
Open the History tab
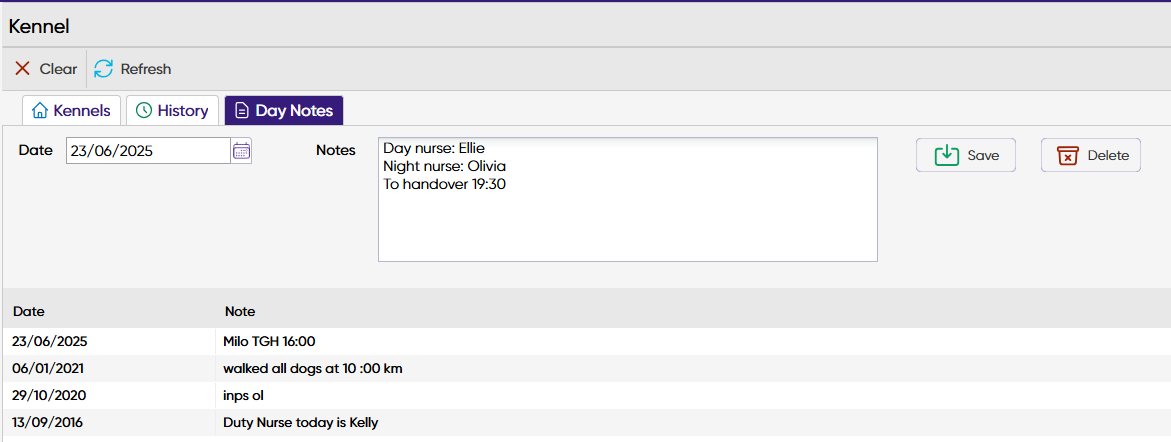[172, 110]
